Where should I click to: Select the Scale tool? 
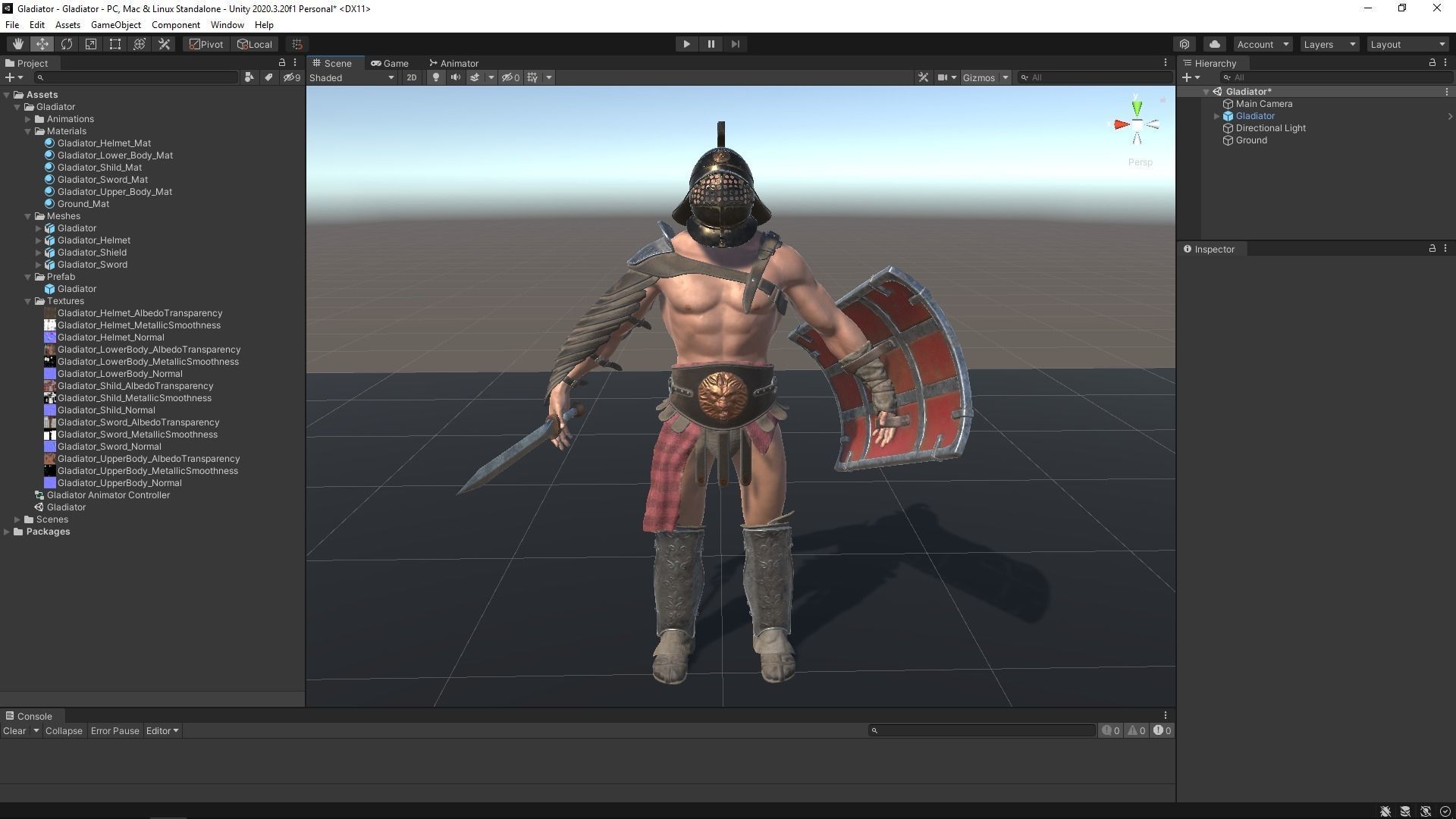pos(91,44)
